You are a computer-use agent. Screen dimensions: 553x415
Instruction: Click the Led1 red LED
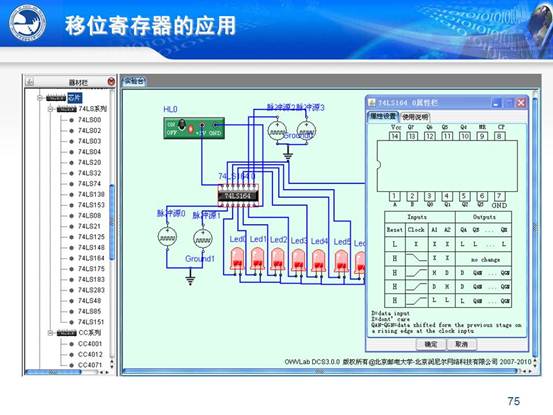click(x=257, y=258)
